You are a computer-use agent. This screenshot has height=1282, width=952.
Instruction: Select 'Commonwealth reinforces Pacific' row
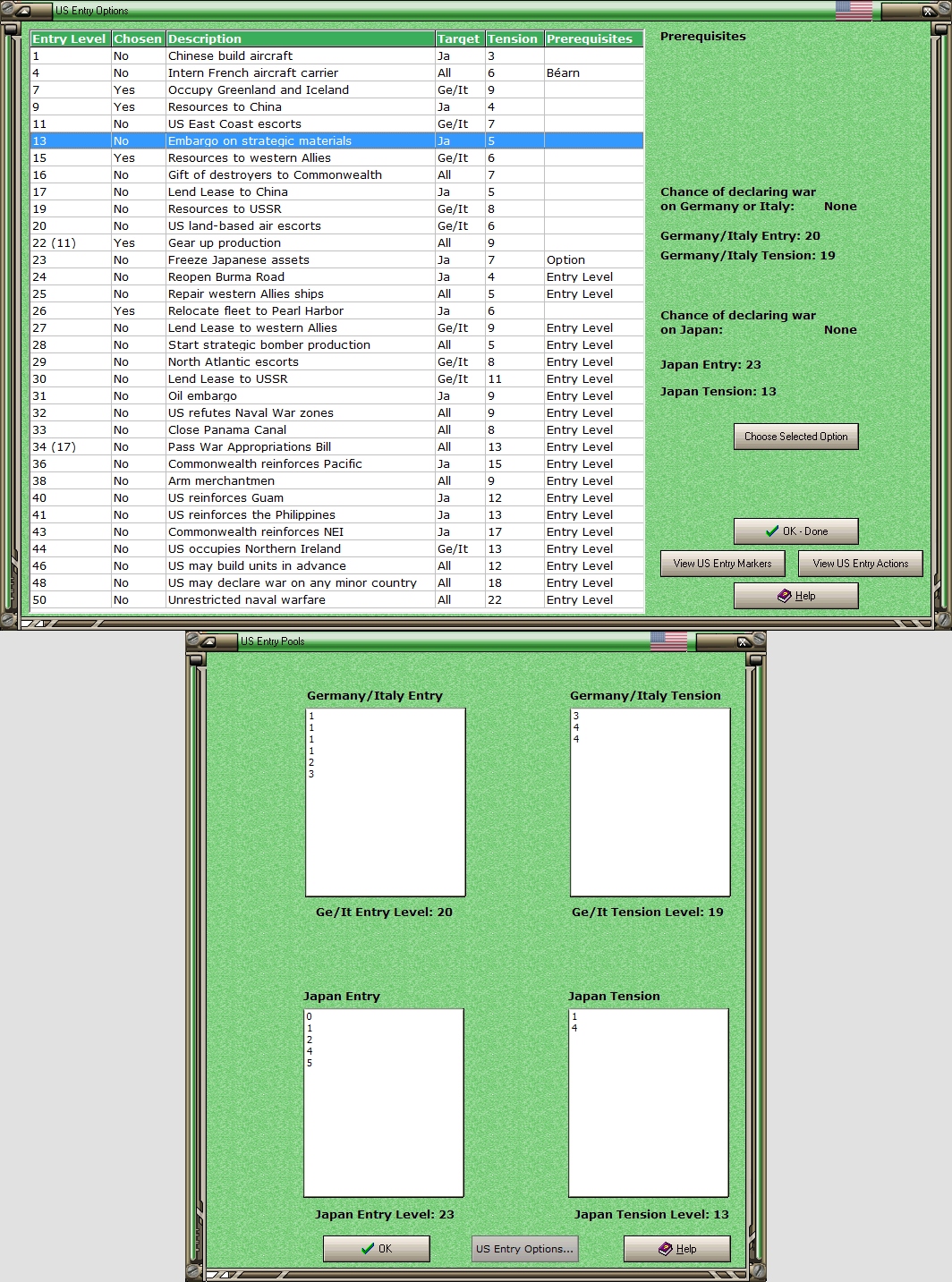[336, 463]
